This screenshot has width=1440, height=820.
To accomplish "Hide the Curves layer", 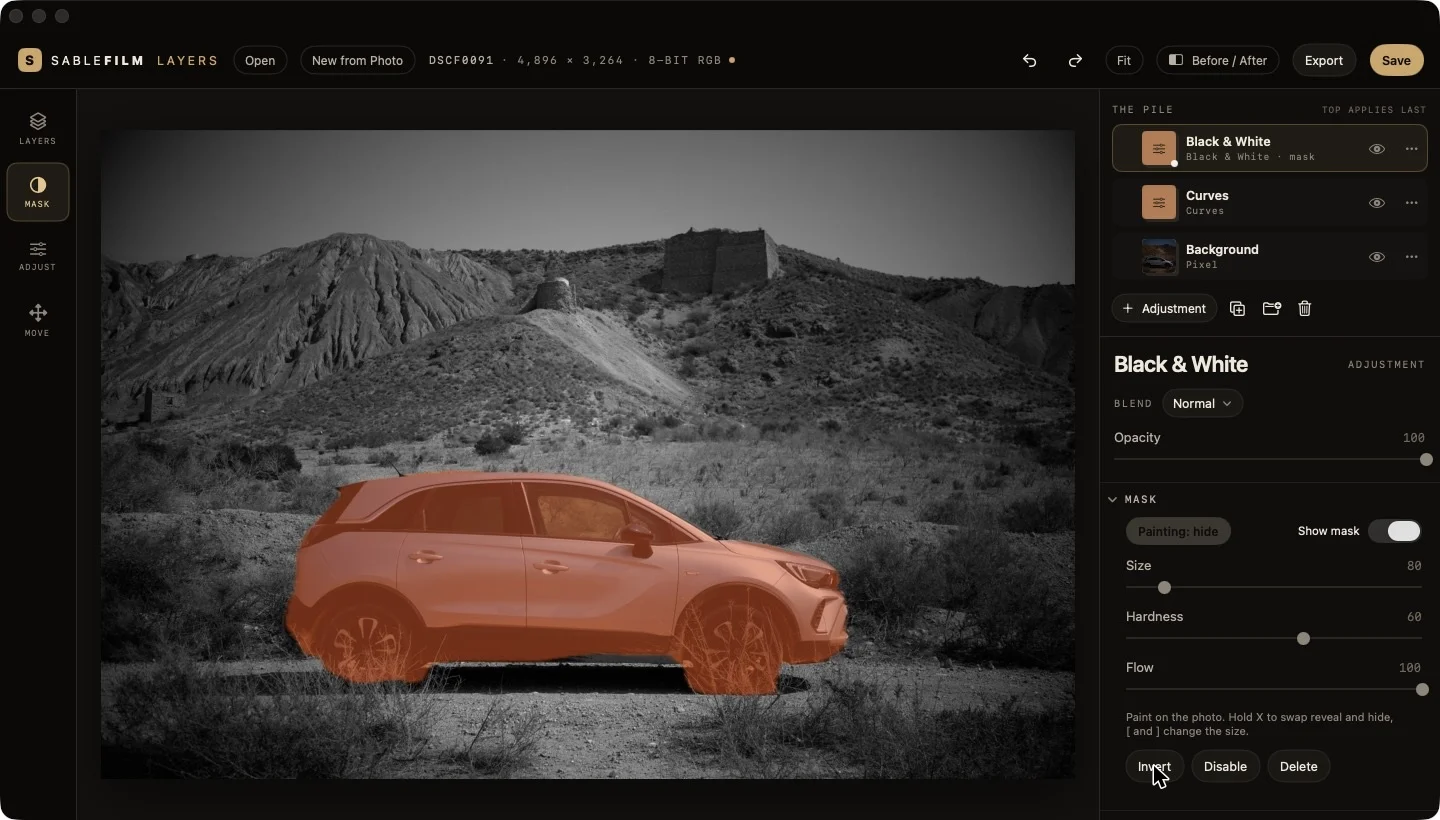I will pyautogui.click(x=1377, y=203).
